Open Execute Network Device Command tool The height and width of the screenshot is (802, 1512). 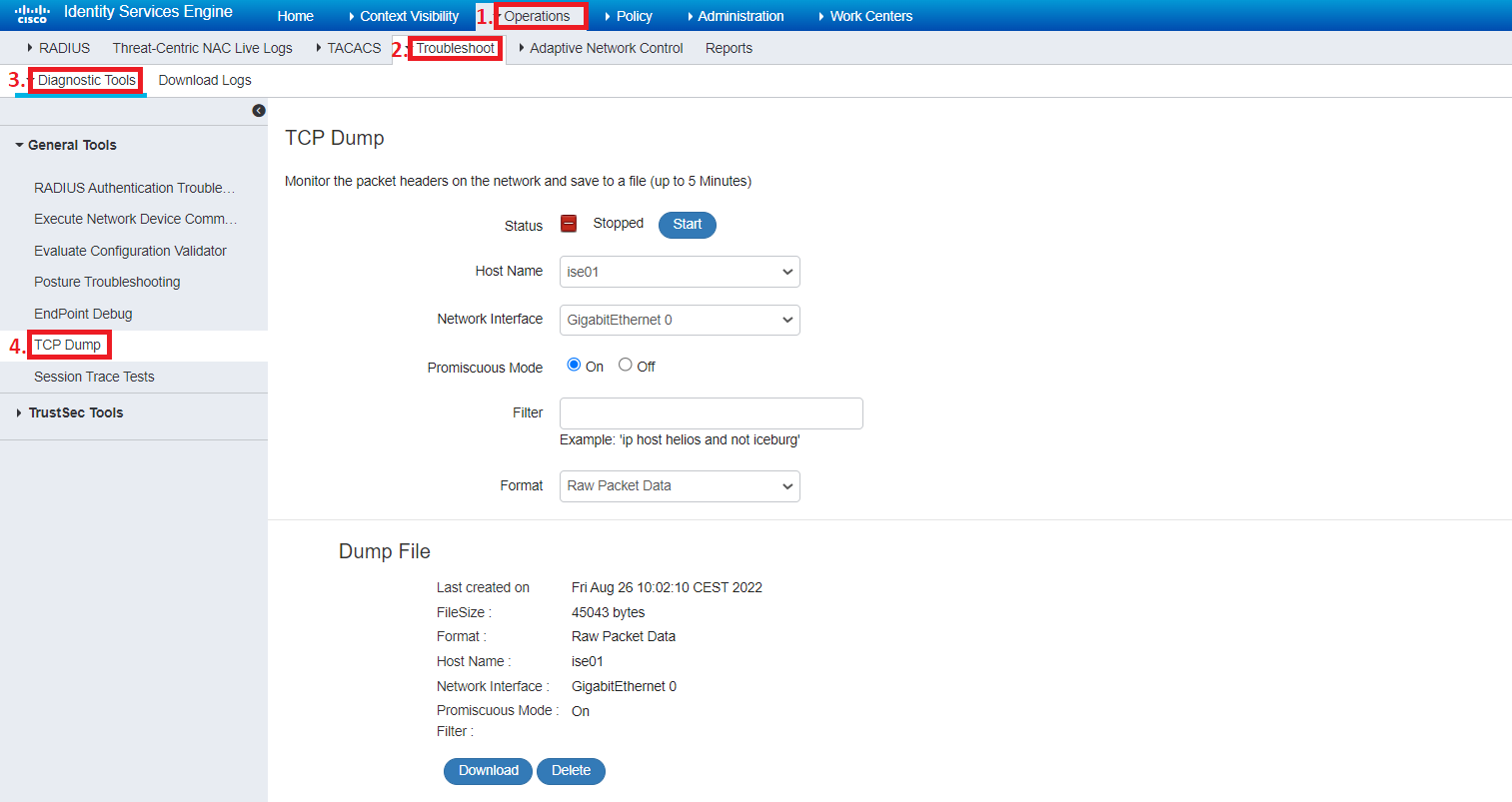pos(135,219)
